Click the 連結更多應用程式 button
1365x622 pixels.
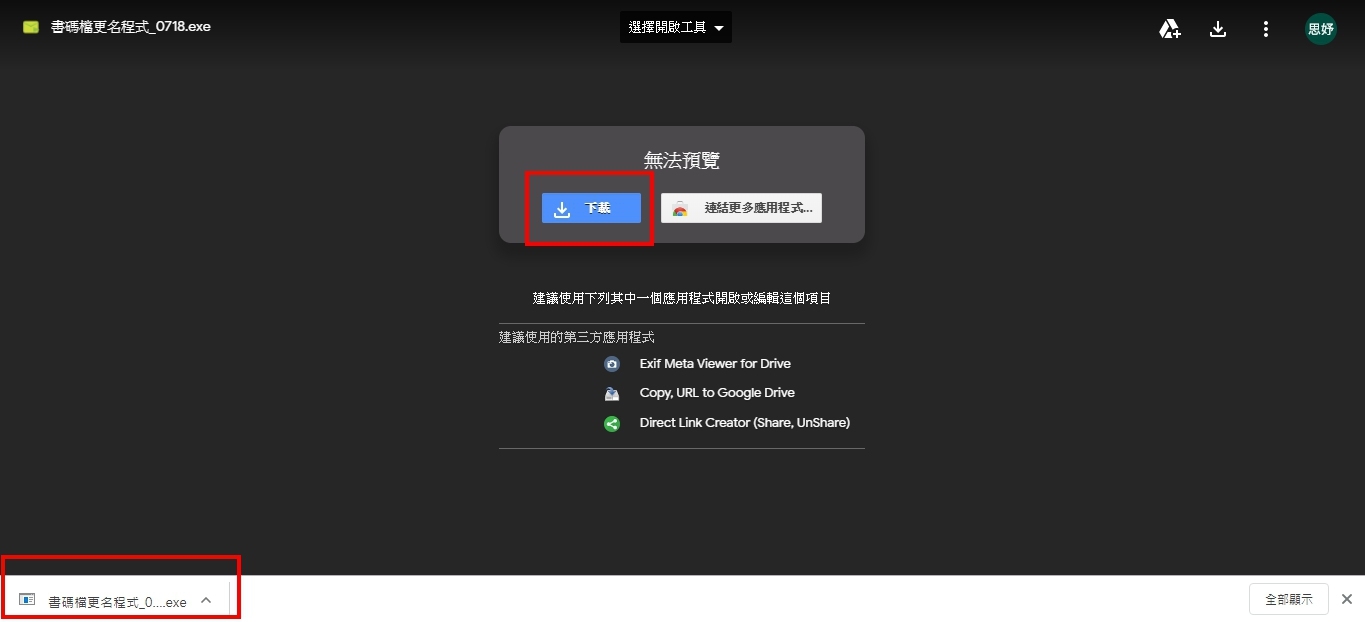741,208
